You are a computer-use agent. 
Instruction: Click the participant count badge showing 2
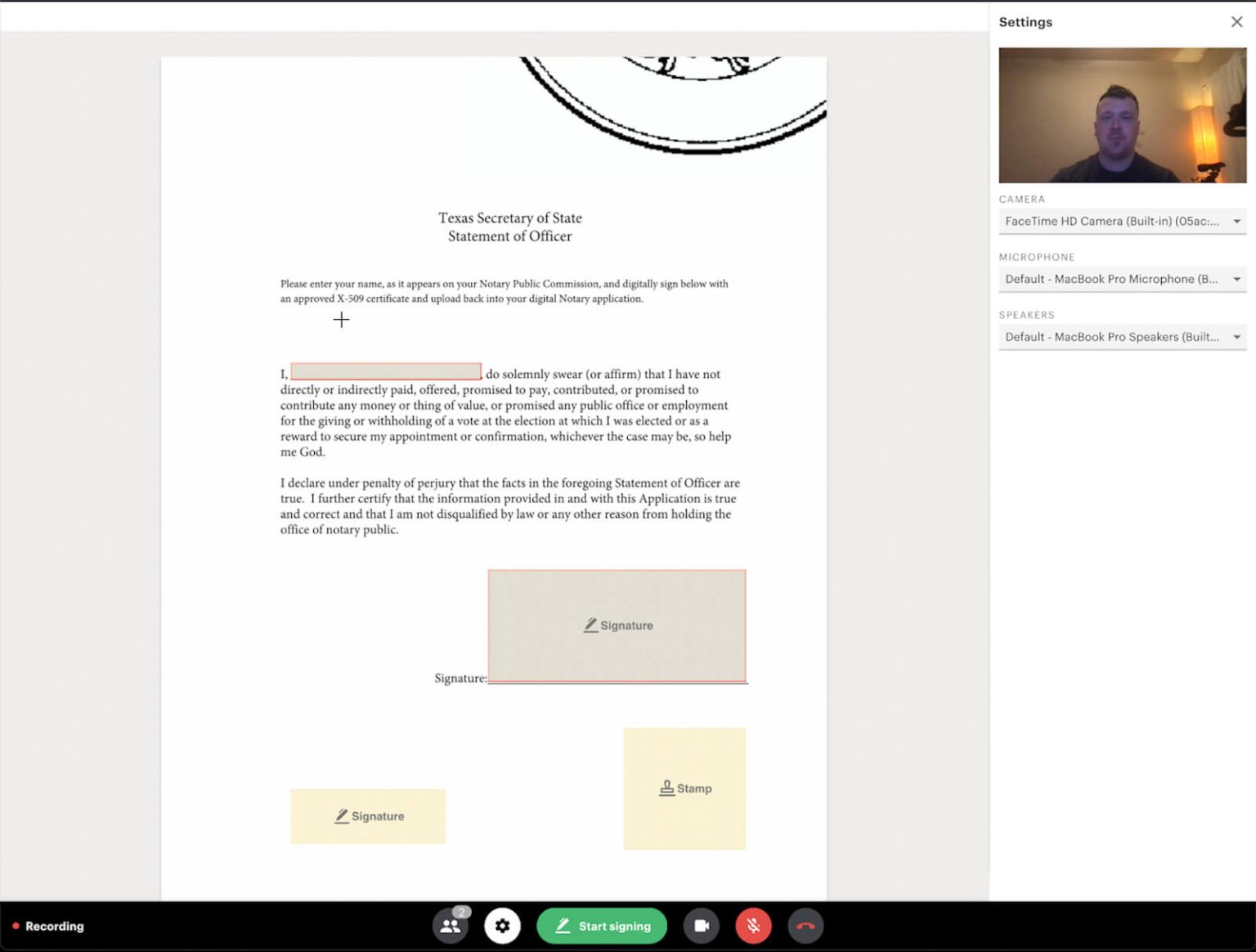(461, 912)
